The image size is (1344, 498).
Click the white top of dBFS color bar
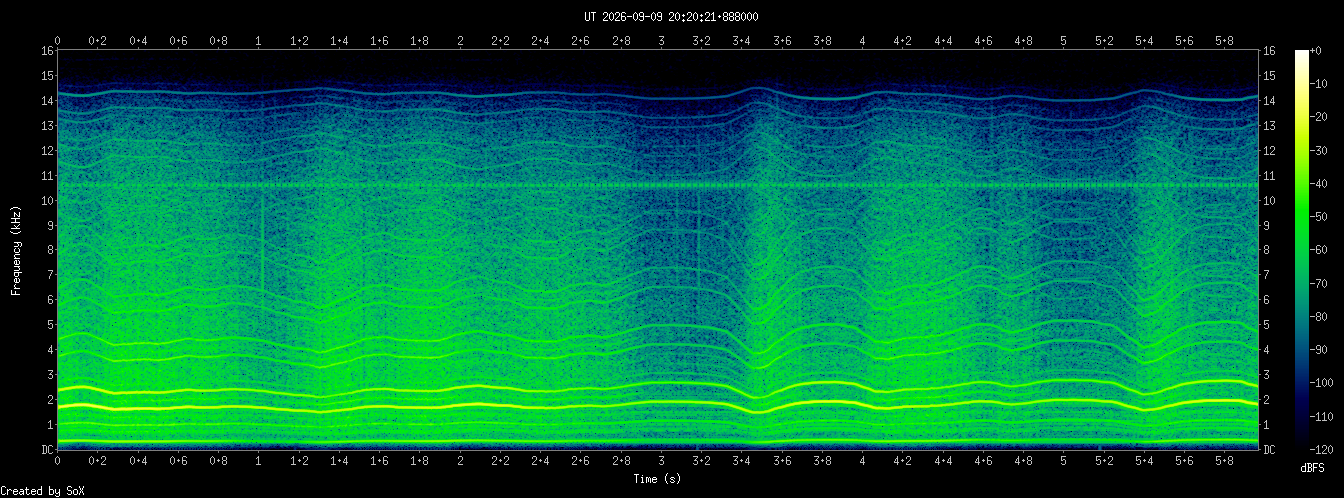pyautogui.click(x=1302, y=53)
